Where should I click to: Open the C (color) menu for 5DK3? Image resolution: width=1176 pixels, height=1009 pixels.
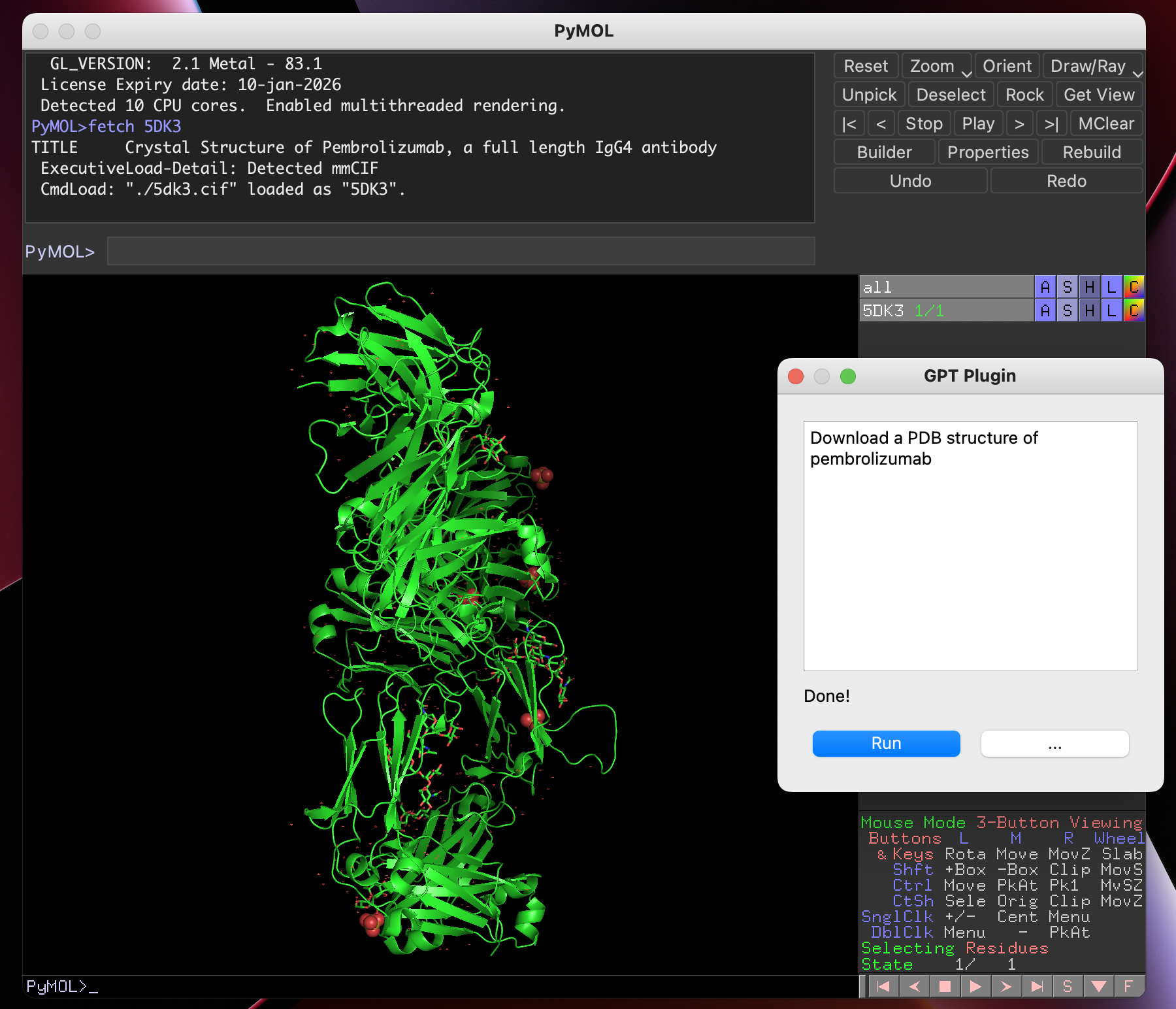(x=1134, y=310)
